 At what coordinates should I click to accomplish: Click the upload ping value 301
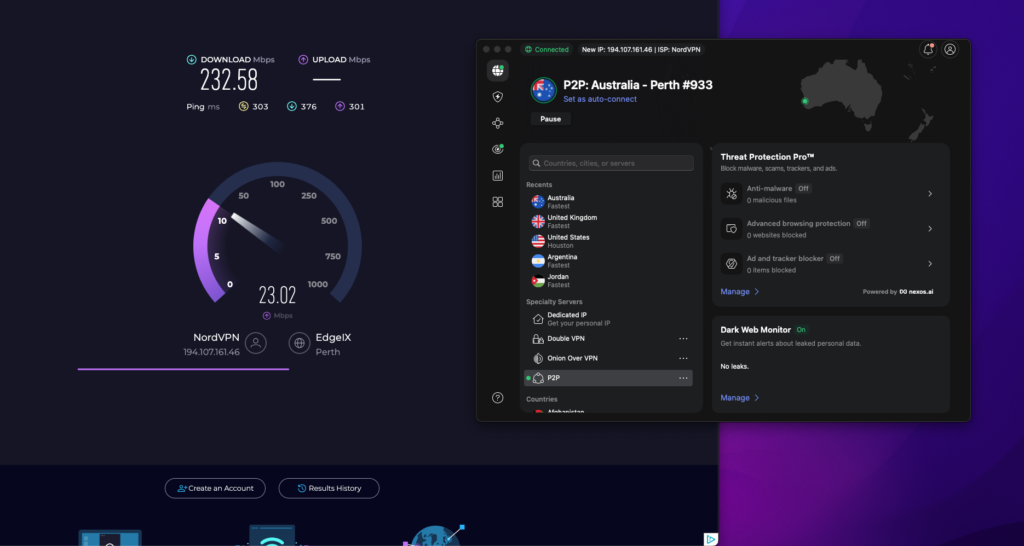[357, 106]
